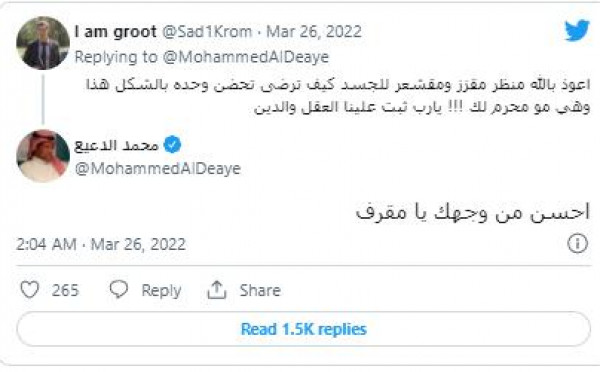Viewport: 600px width, 372px height.
Task: Open the 2:04 AM timestamp link
Action: (x=101, y=244)
